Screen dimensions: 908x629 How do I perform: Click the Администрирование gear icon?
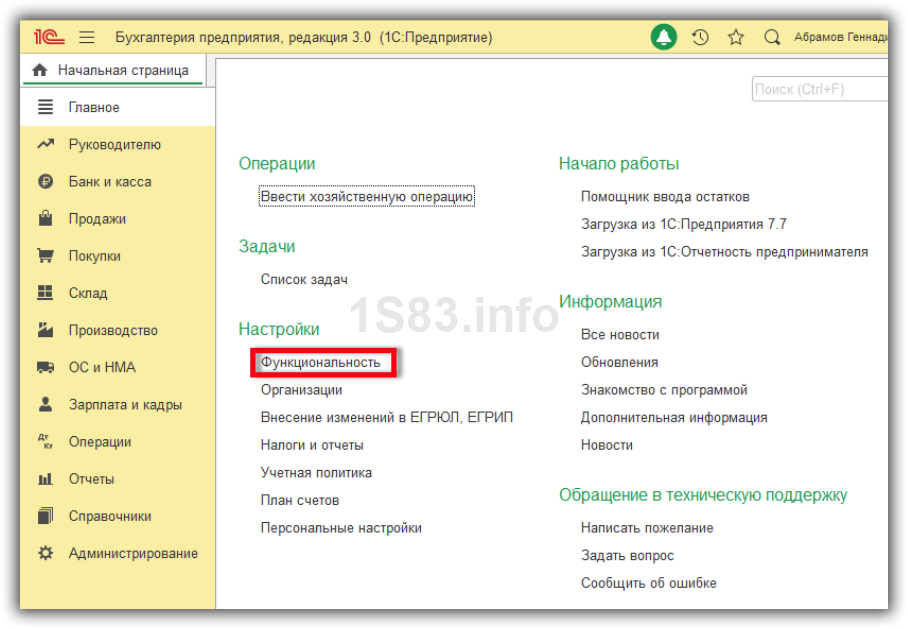[x=45, y=553]
